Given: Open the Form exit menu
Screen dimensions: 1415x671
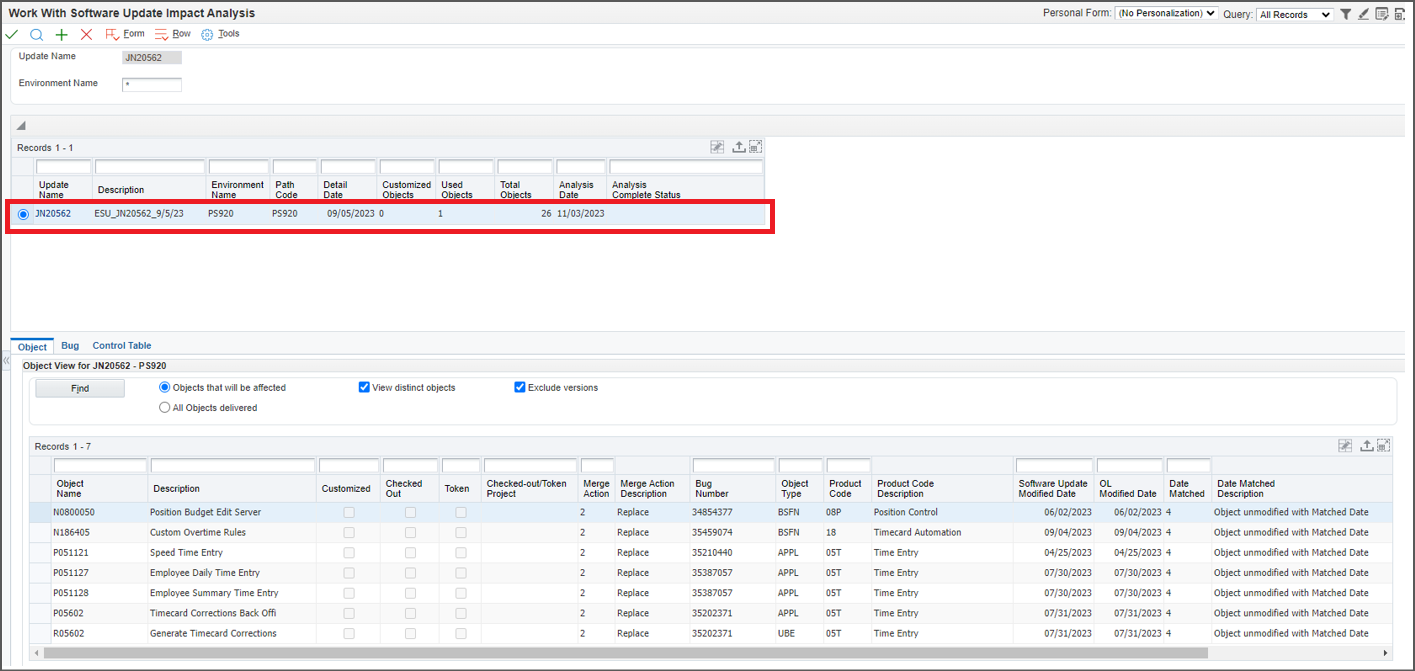Looking at the screenshot, I should tap(125, 34).
